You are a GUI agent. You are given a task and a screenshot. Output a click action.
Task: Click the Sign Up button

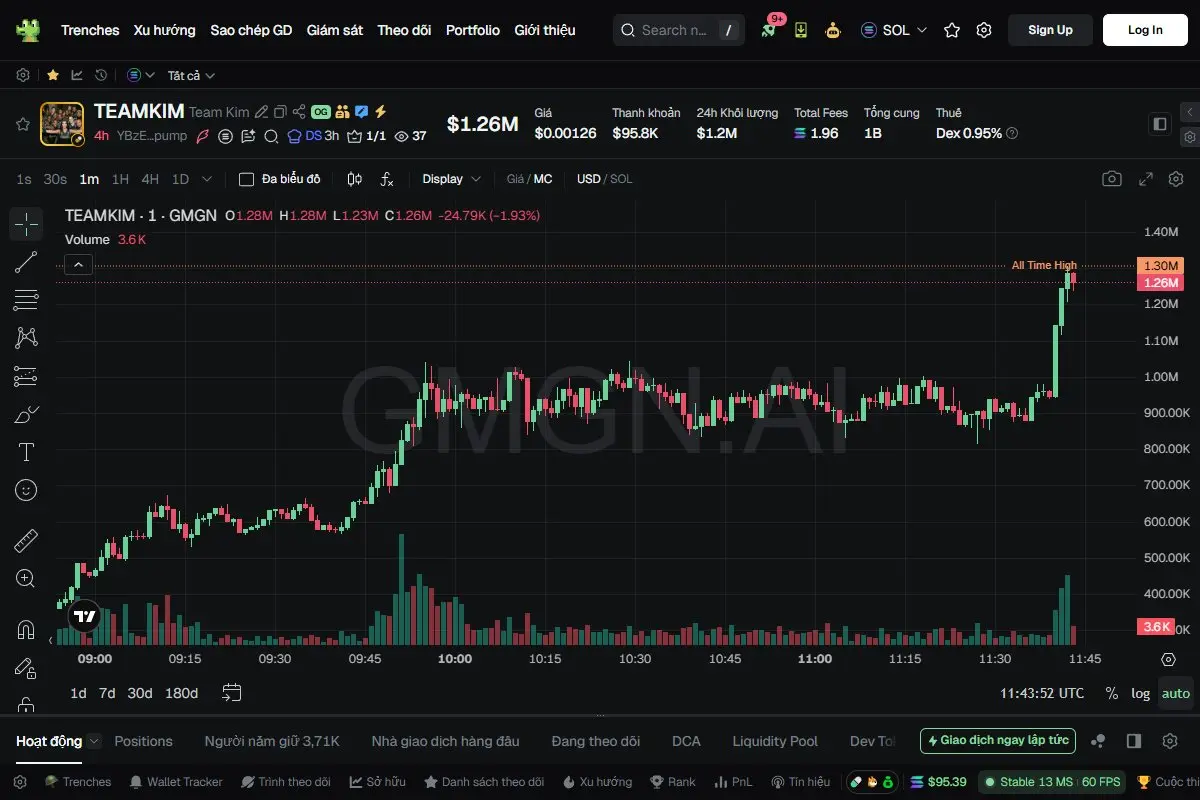click(x=1050, y=30)
